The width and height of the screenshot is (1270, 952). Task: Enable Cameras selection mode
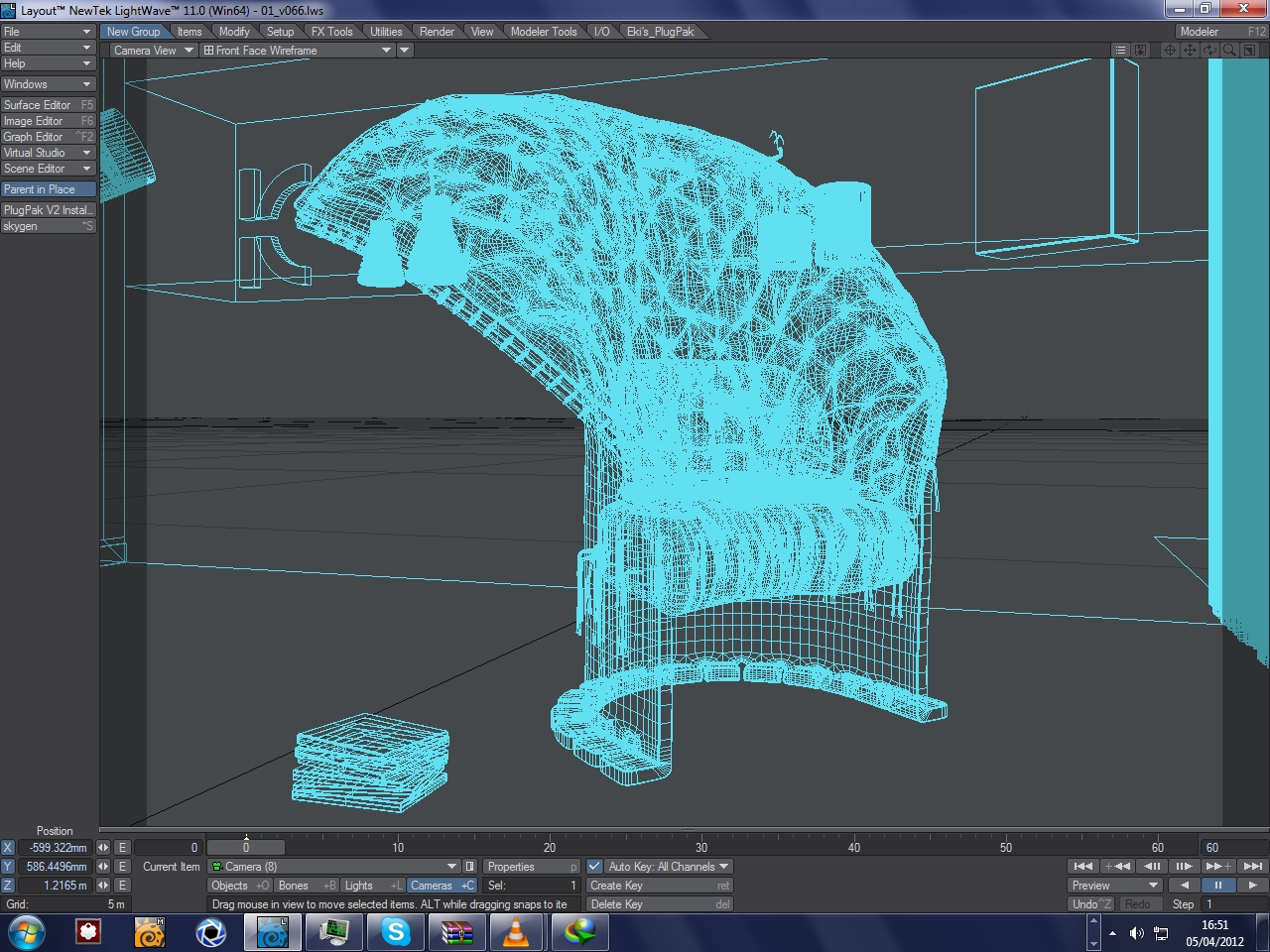[442, 886]
